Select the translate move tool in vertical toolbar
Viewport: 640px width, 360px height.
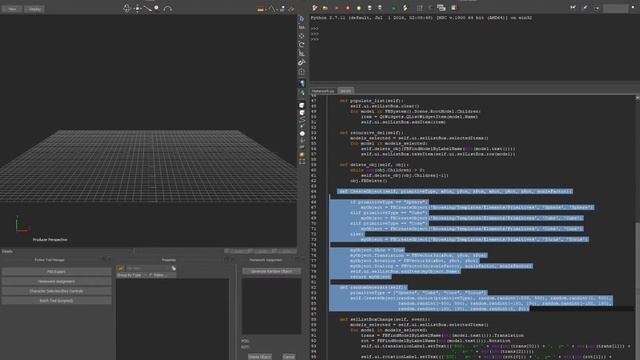(302, 36)
